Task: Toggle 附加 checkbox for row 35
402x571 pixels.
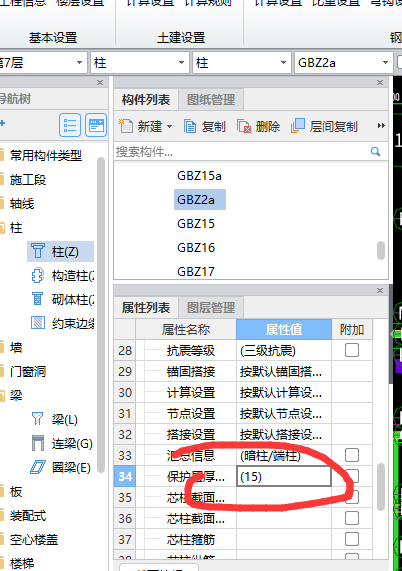Action: point(352,497)
